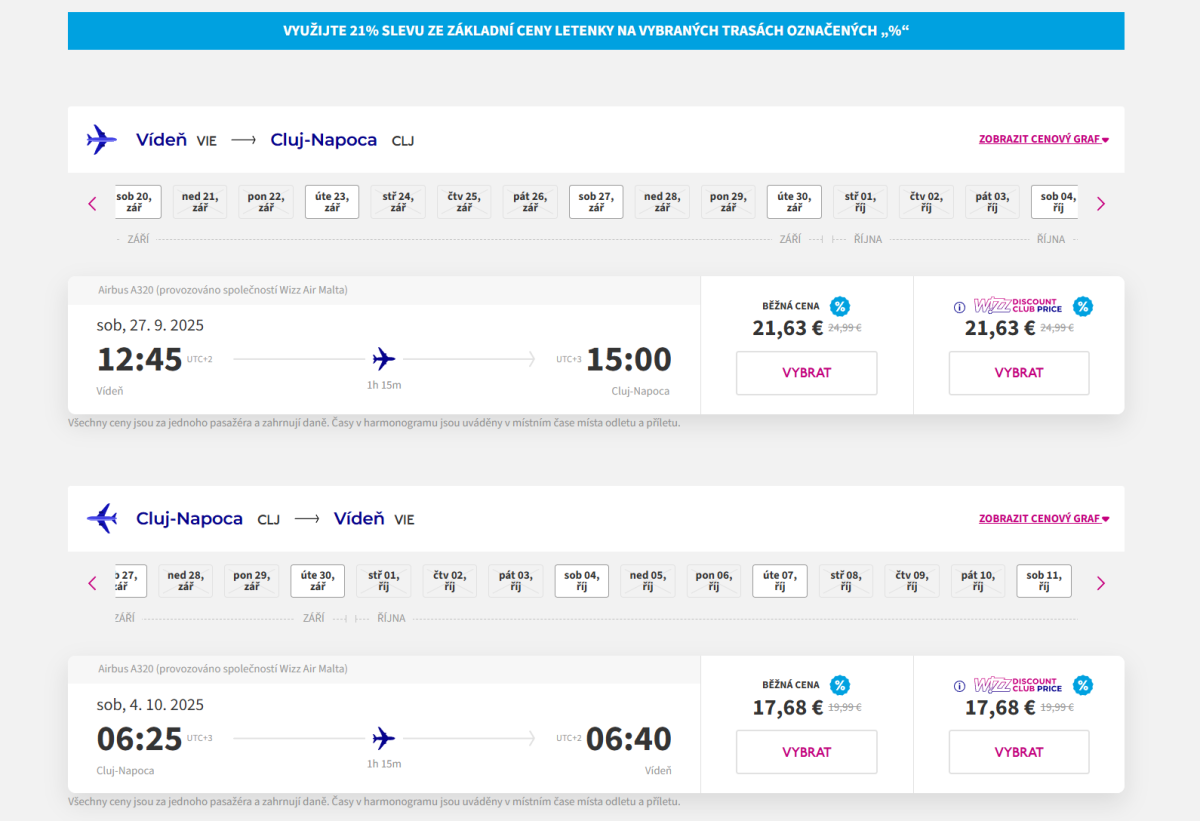Image resolution: width=1200 pixels, height=821 pixels.
Task: Click the percent badge next to return Běžná cena
Action: click(x=840, y=686)
